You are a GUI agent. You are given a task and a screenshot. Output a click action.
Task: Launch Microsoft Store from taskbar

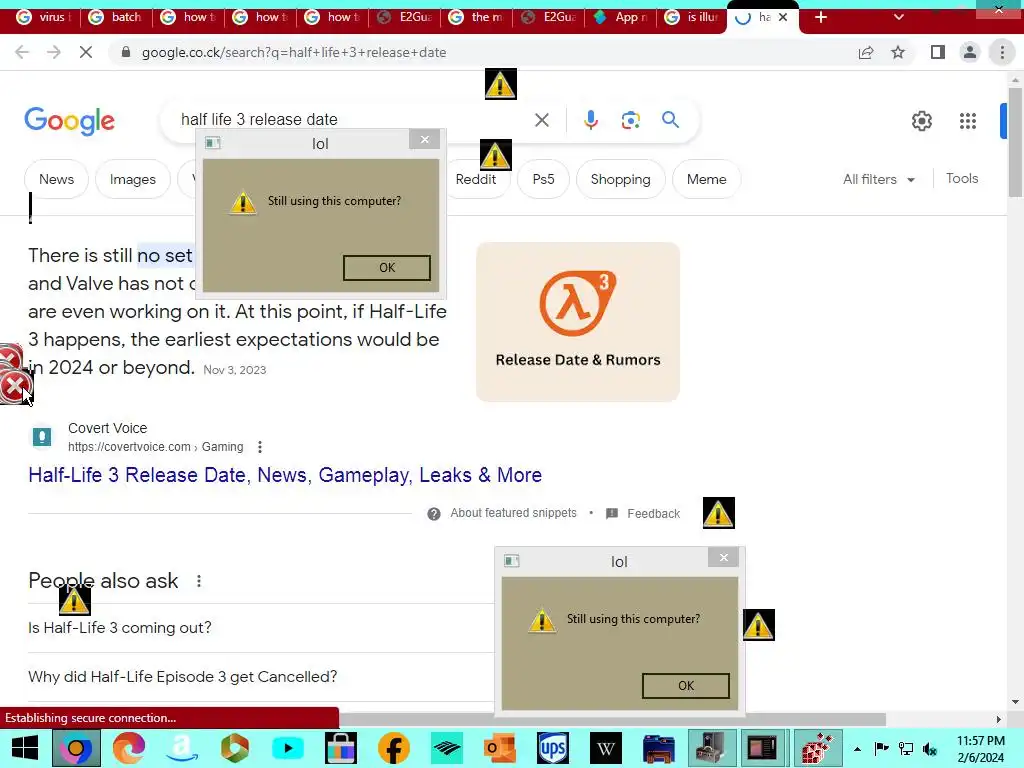[x=341, y=748]
